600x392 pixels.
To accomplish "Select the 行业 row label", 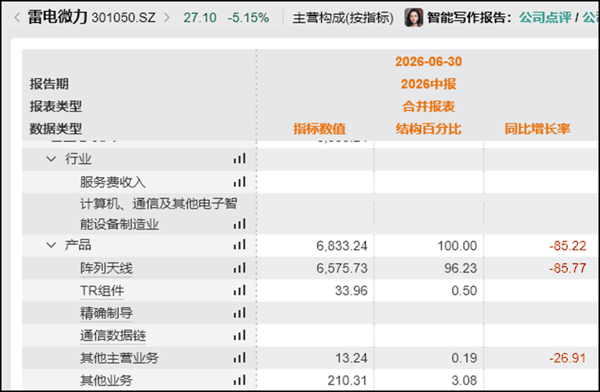I will [x=78, y=158].
